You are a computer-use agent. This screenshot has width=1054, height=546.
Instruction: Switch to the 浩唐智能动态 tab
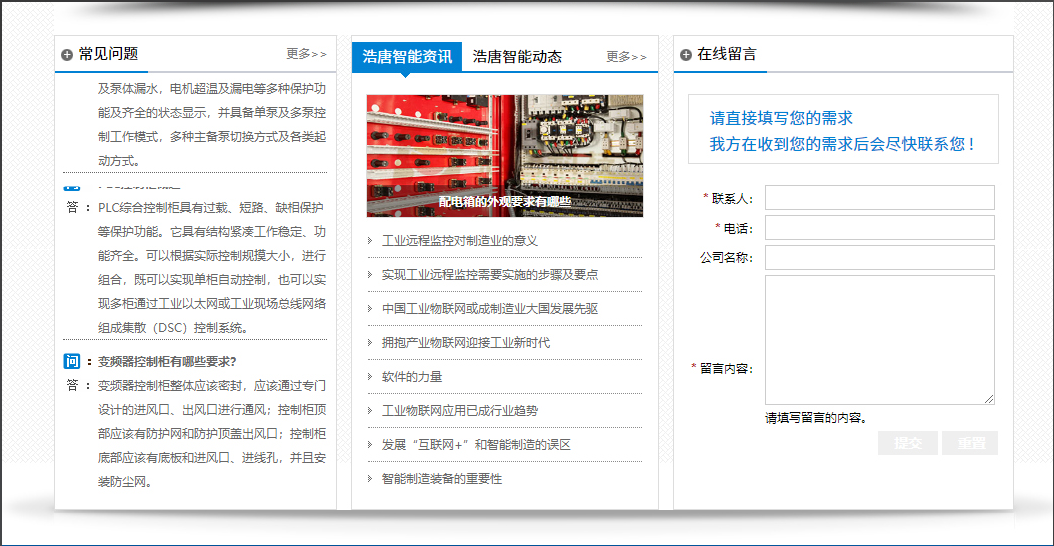[517, 57]
